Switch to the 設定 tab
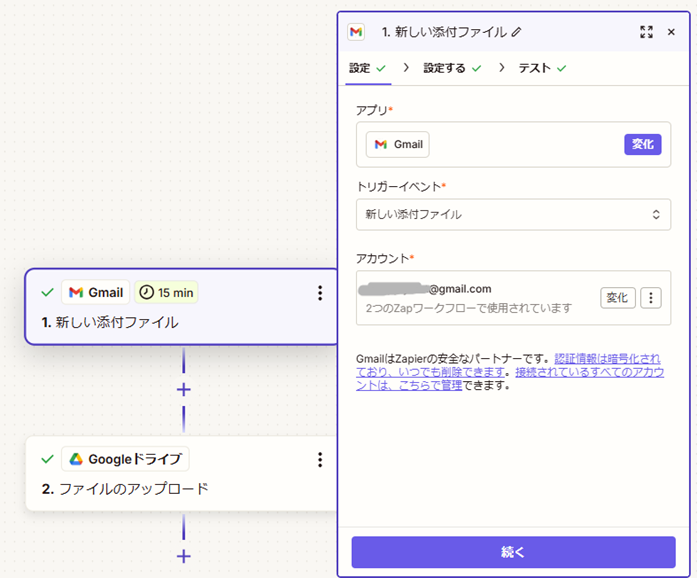The width and height of the screenshot is (697, 578). (368, 68)
